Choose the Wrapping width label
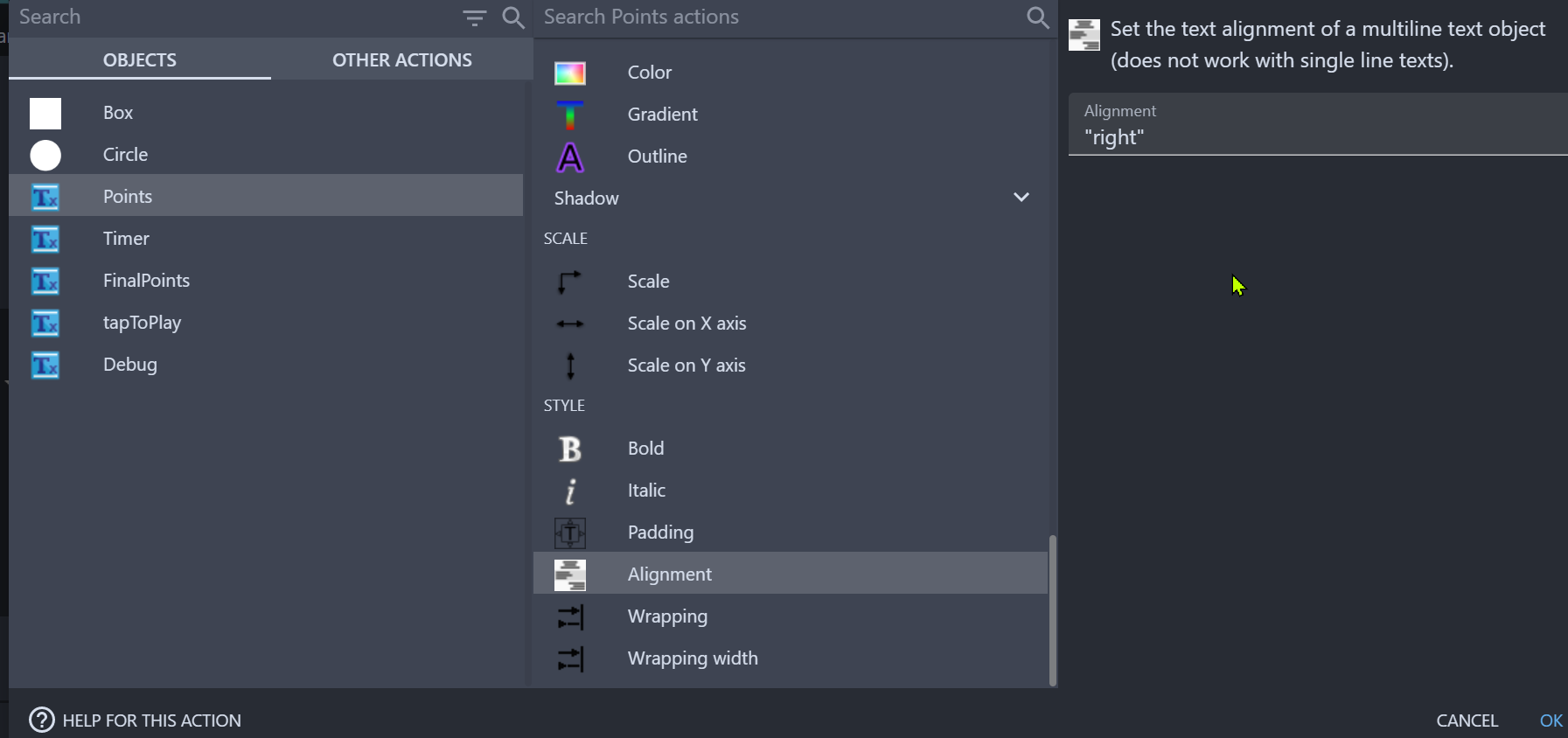This screenshot has width=1568, height=738. coord(693,658)
